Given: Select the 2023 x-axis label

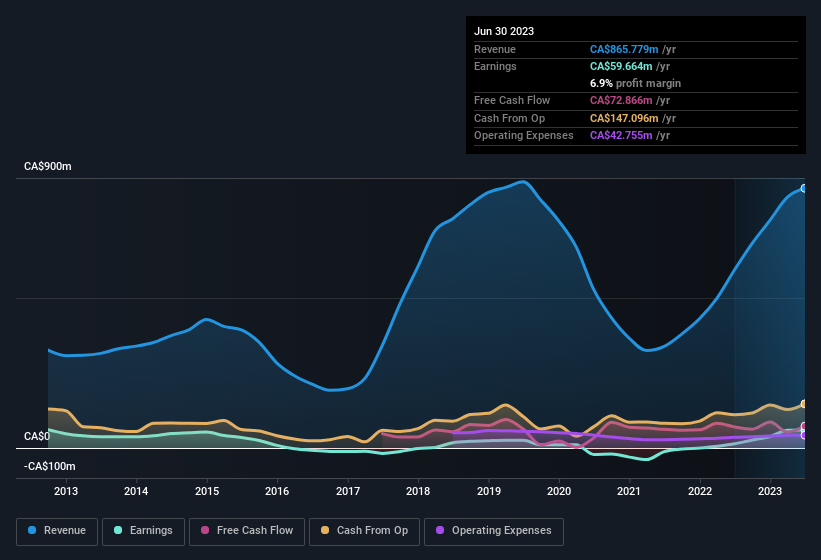Looking at the screenshot, I should pyautogui.click(x=770, y=491).
